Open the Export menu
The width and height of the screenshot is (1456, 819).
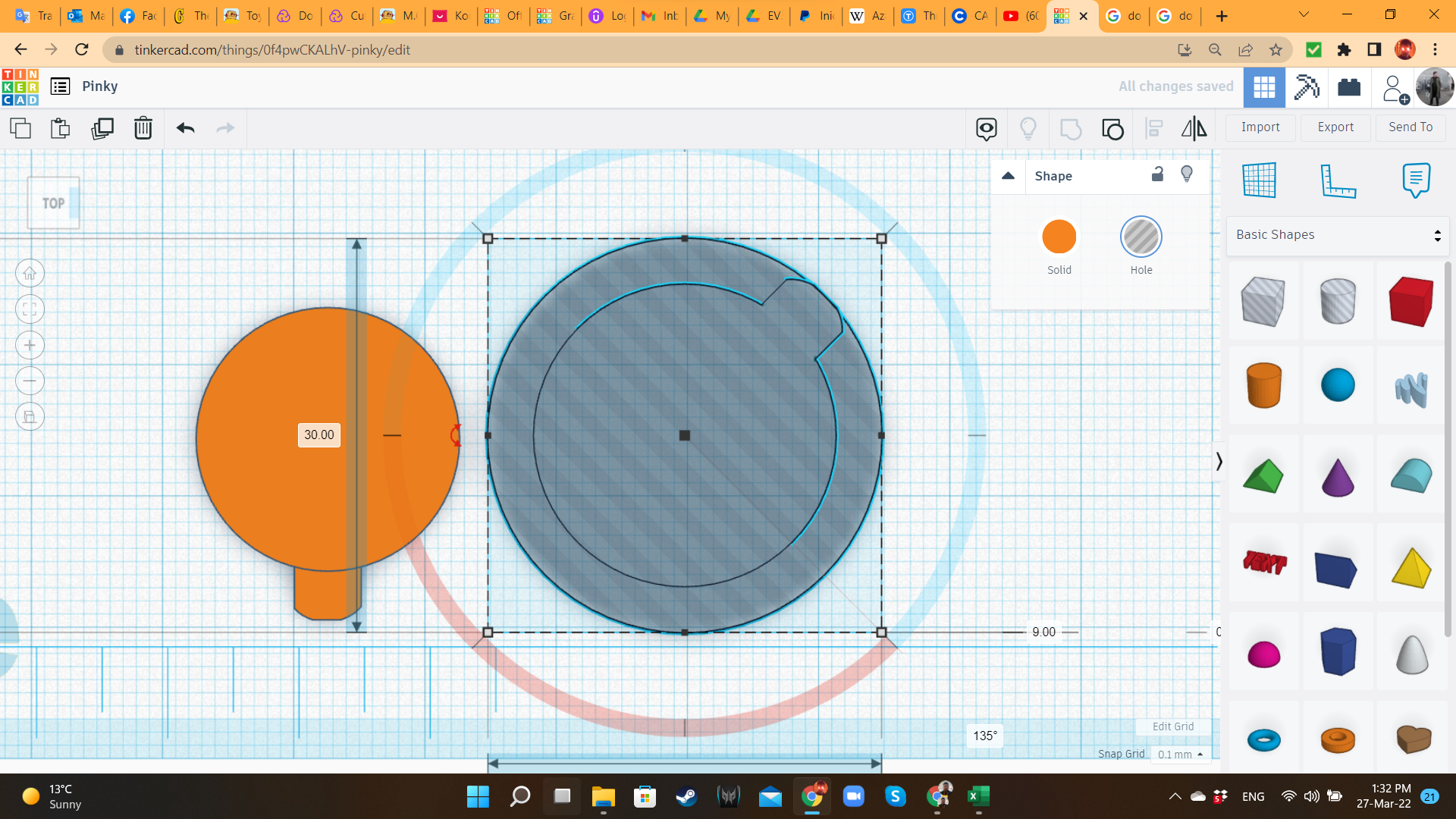point(1335,127)
